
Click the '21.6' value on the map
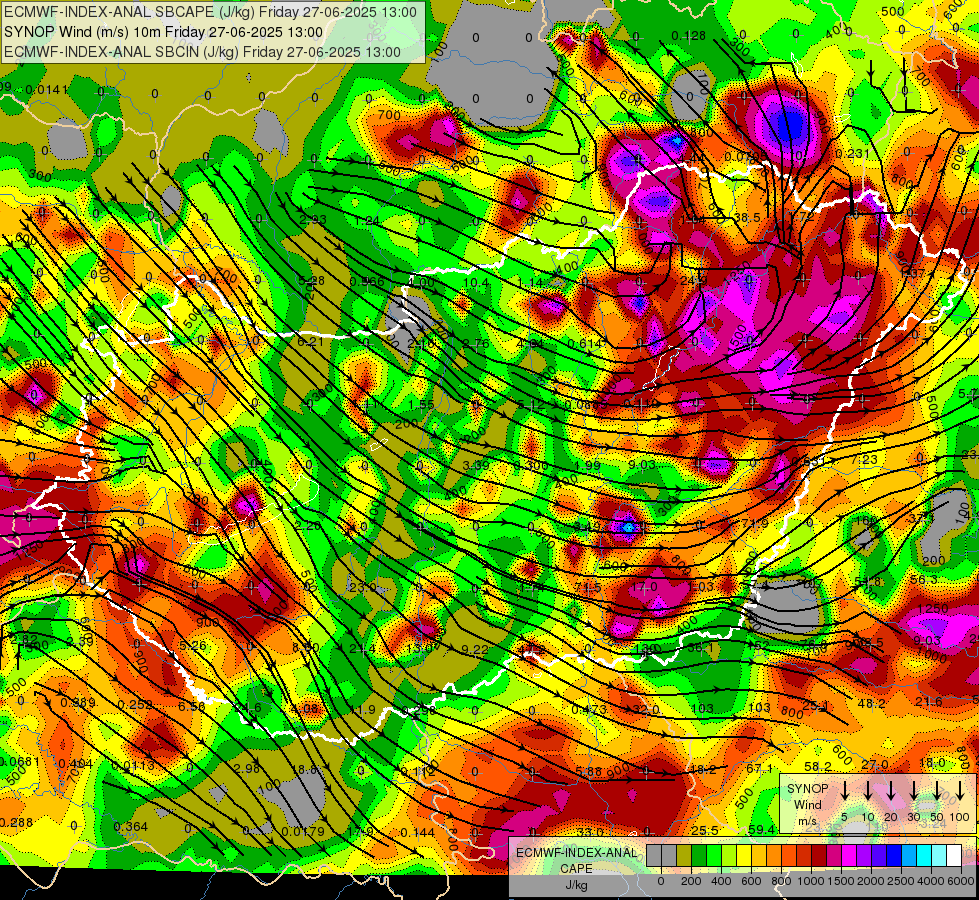(928, 702)
